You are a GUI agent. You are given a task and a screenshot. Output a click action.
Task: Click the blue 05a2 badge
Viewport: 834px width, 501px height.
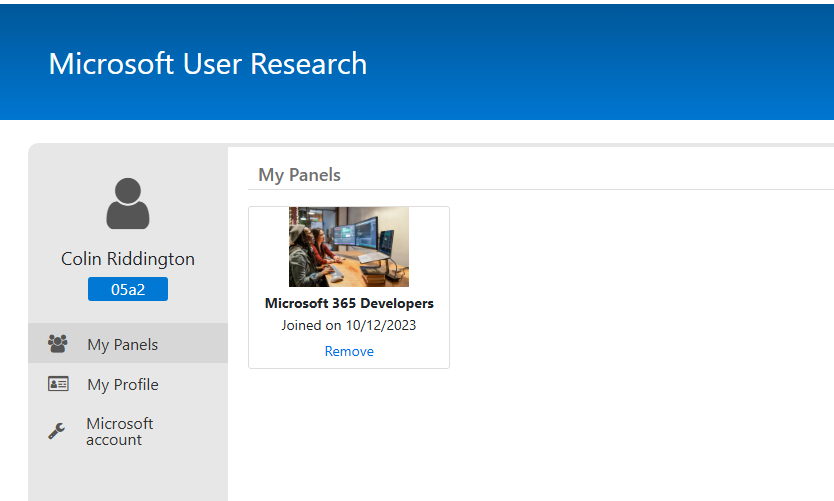(x=128, y=289)
